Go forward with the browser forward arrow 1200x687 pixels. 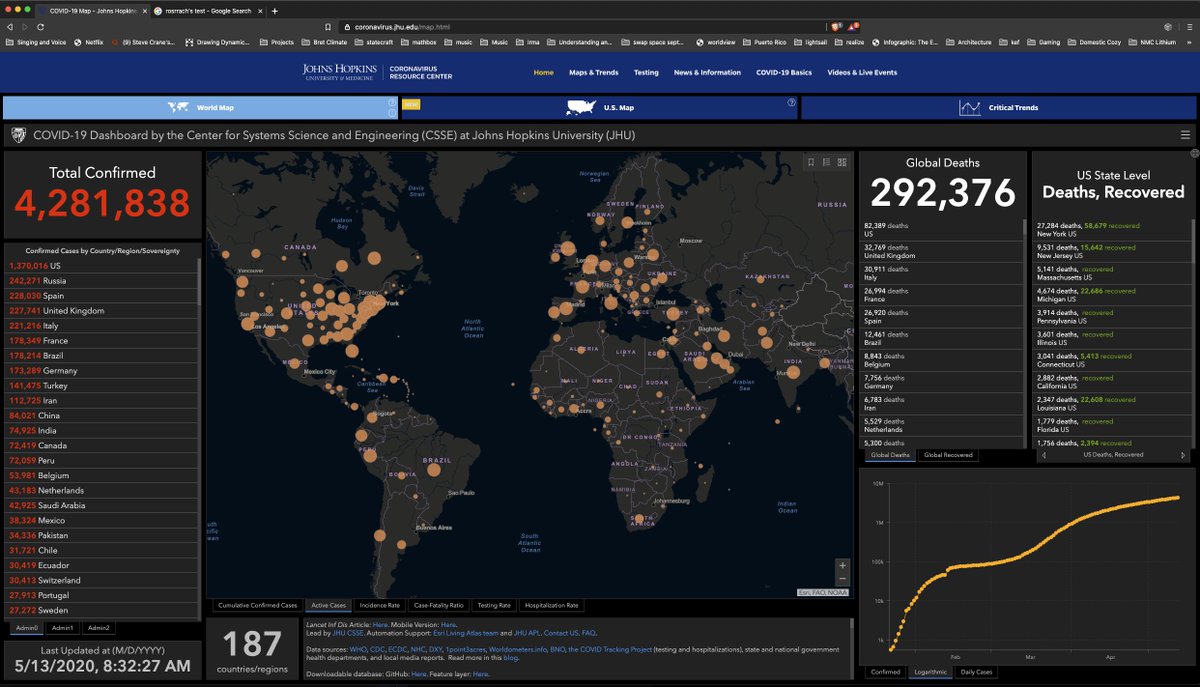coord(26,26)
